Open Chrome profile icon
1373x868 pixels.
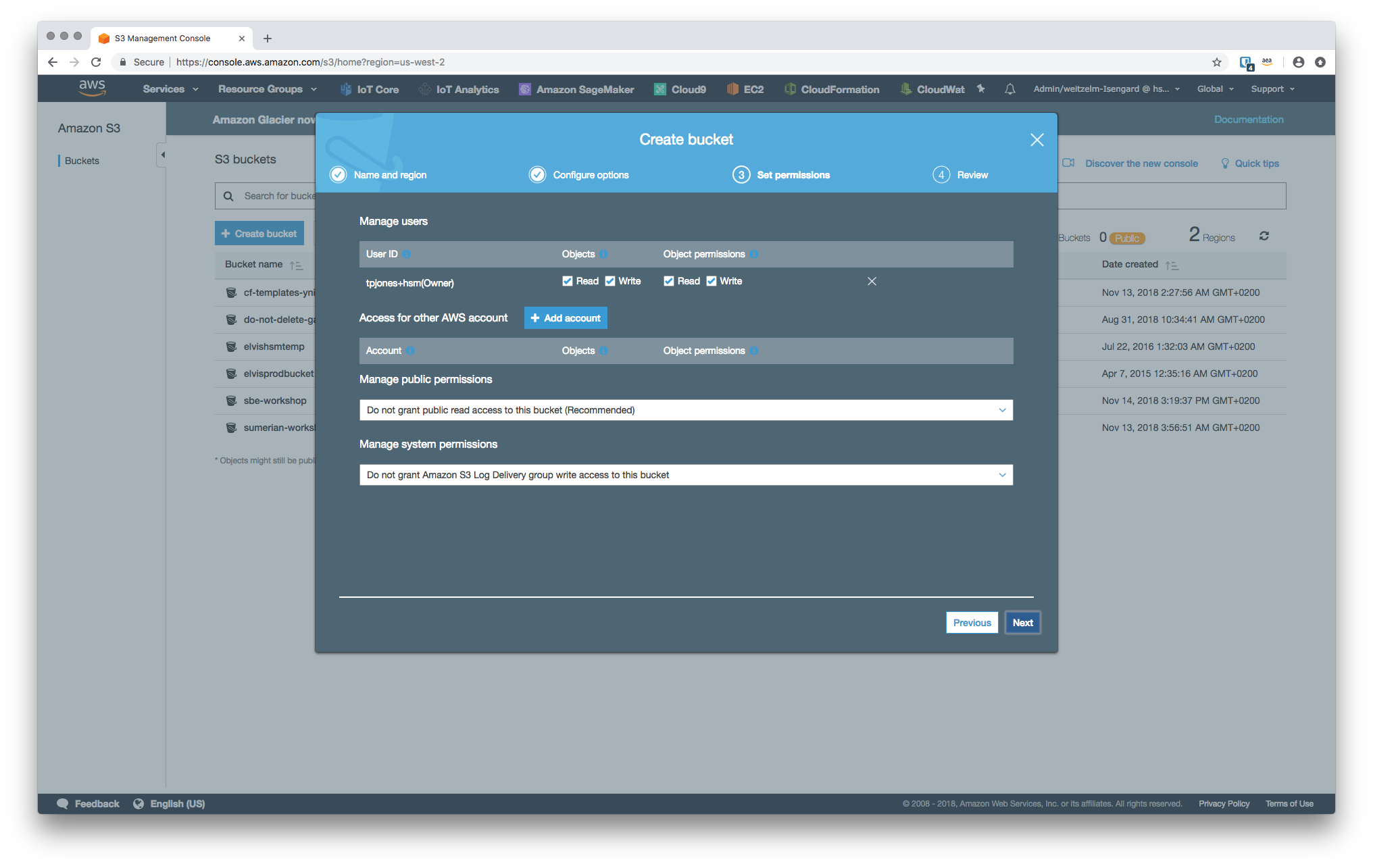point(1299,62)
